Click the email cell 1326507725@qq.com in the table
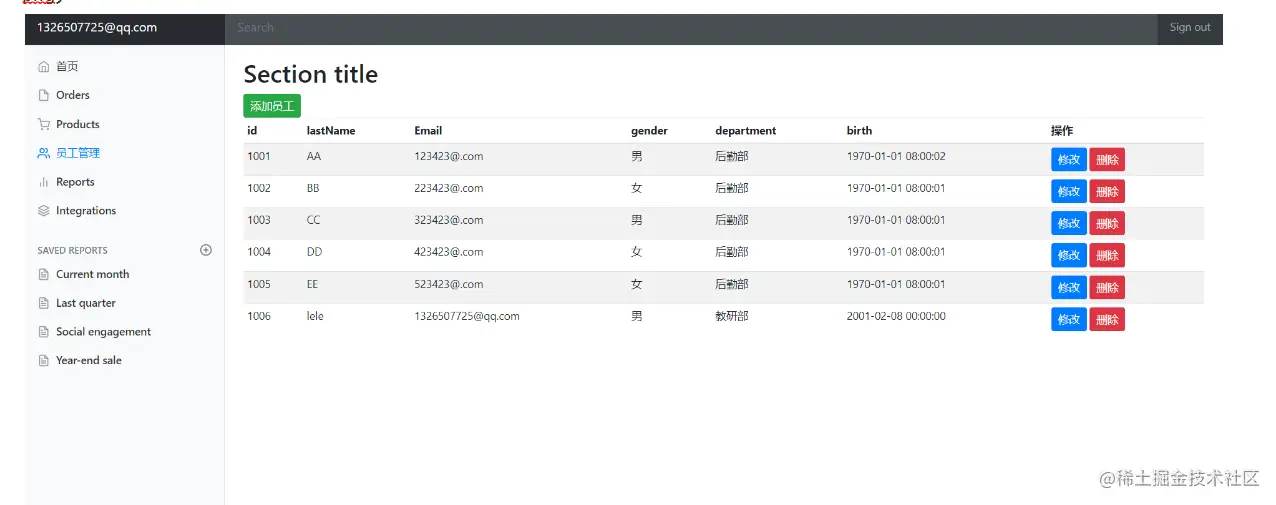1276x505 pixels. tap(467, 317)
